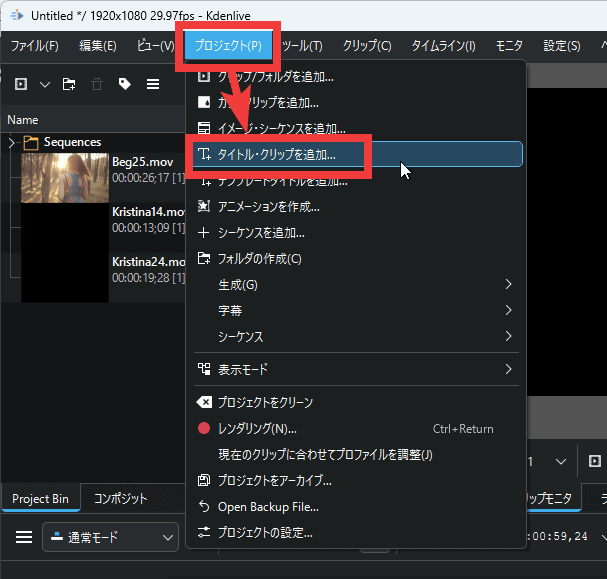607x579 pixels.
Task: Click Open Backup File entry
Action: tap(268, 507)
